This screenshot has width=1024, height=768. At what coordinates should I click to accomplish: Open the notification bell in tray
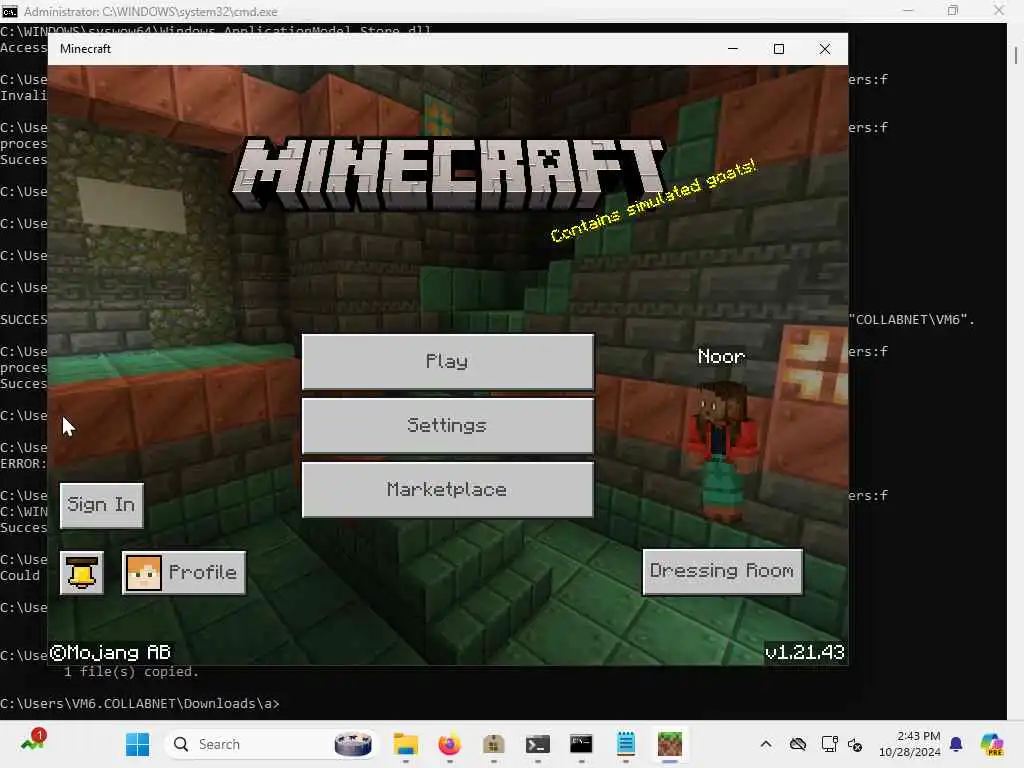[956, 744]
